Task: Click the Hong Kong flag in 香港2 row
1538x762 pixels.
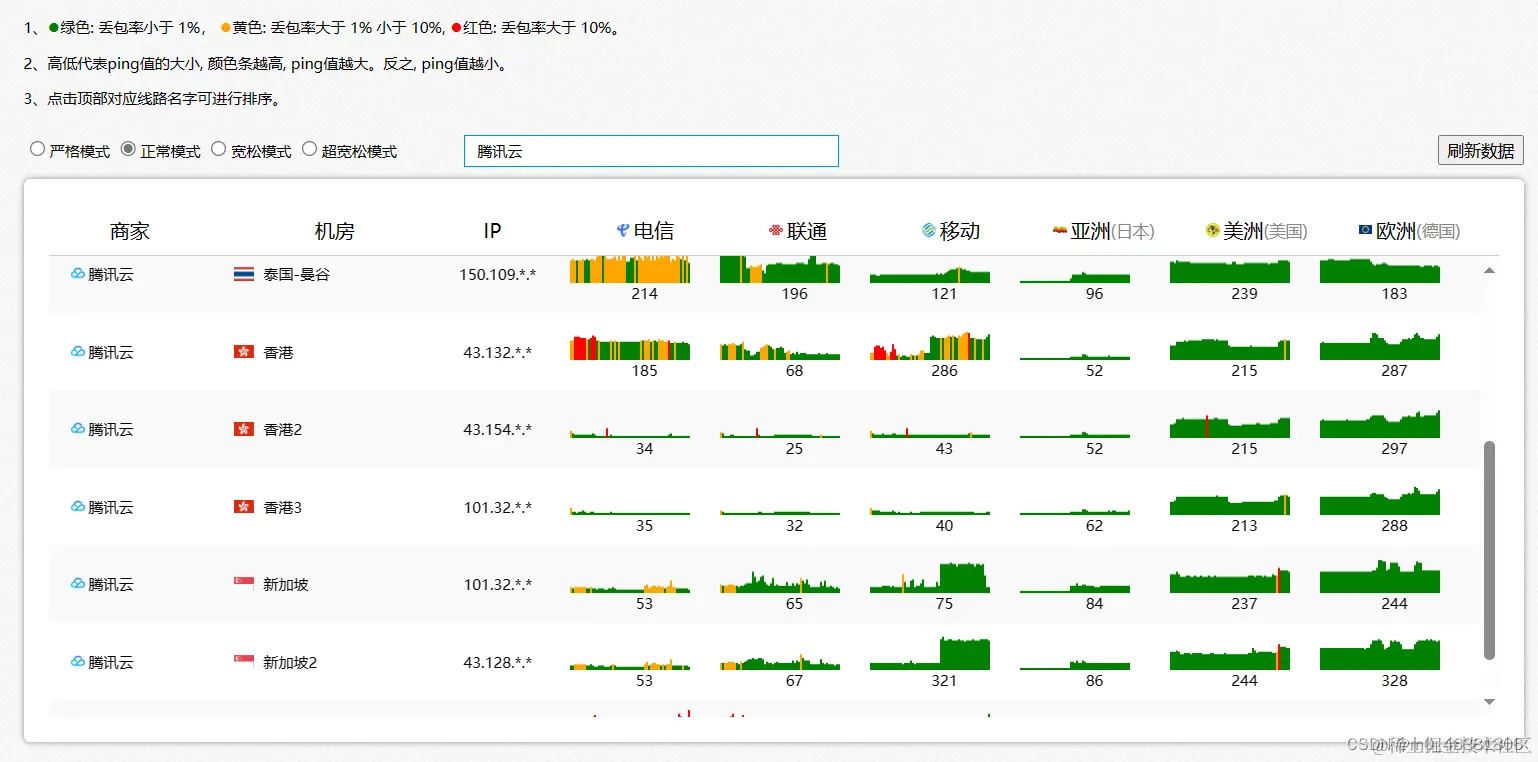Action: click(x=243, y=429)
